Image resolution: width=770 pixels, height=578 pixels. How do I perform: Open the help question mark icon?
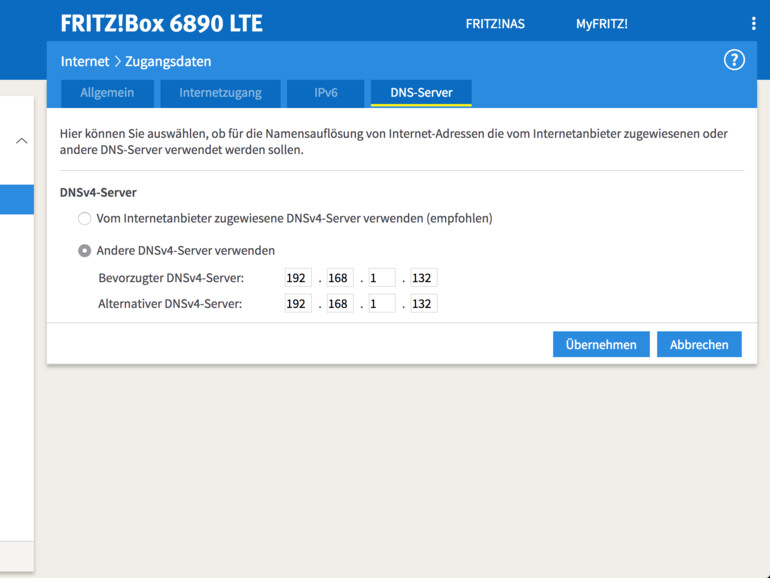tap(734, 60)
